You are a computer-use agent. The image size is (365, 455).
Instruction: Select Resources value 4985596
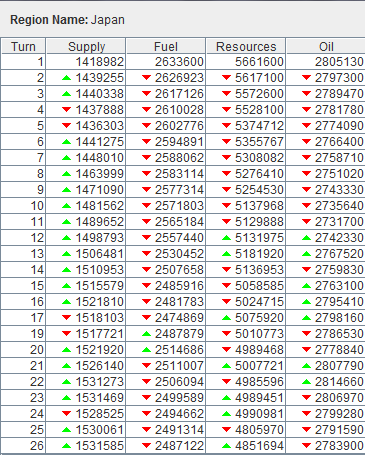[259, 382]
